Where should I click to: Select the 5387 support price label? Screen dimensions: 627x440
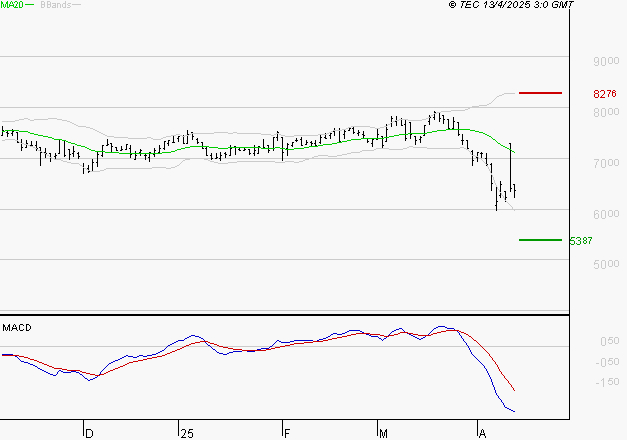coord(580,241)
